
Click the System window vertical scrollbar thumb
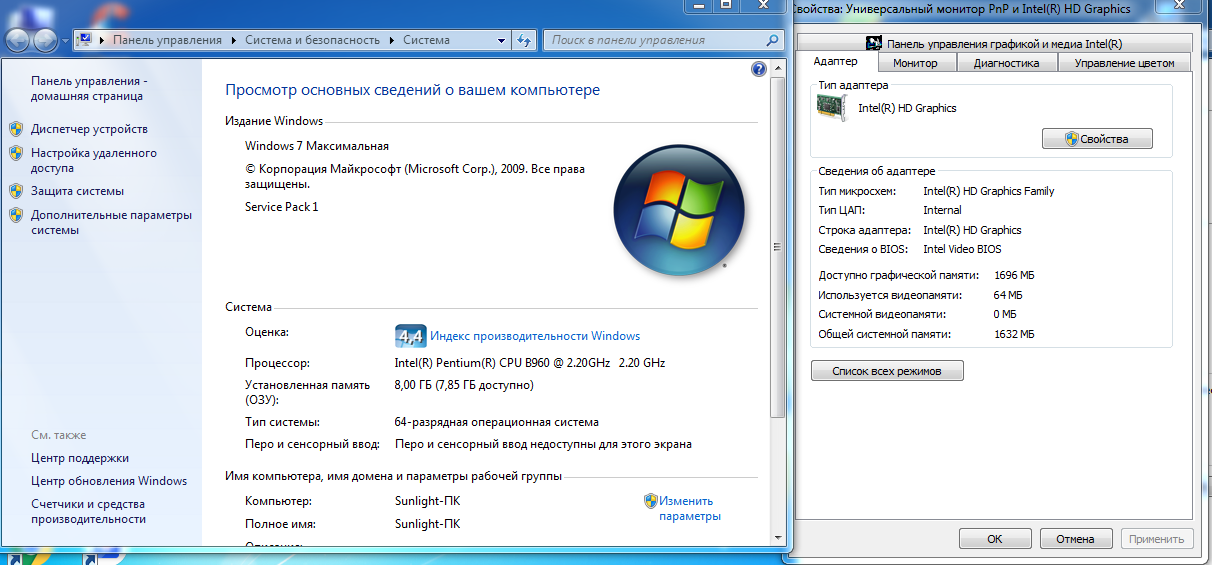pyautogui.click(x=777, y=247)
